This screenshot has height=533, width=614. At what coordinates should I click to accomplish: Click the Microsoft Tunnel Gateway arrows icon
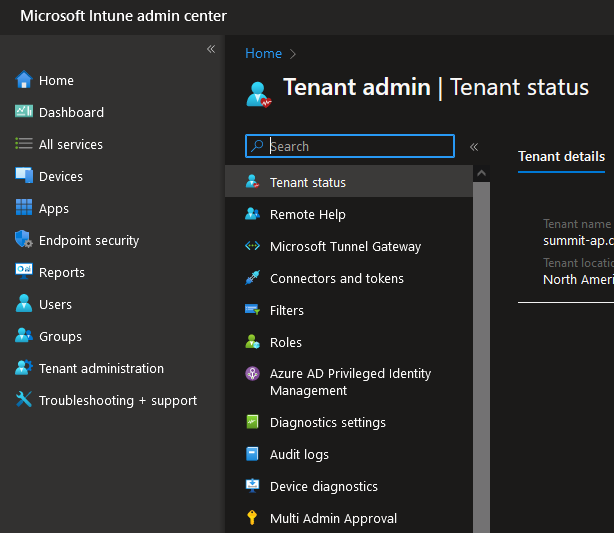(253, 246)
